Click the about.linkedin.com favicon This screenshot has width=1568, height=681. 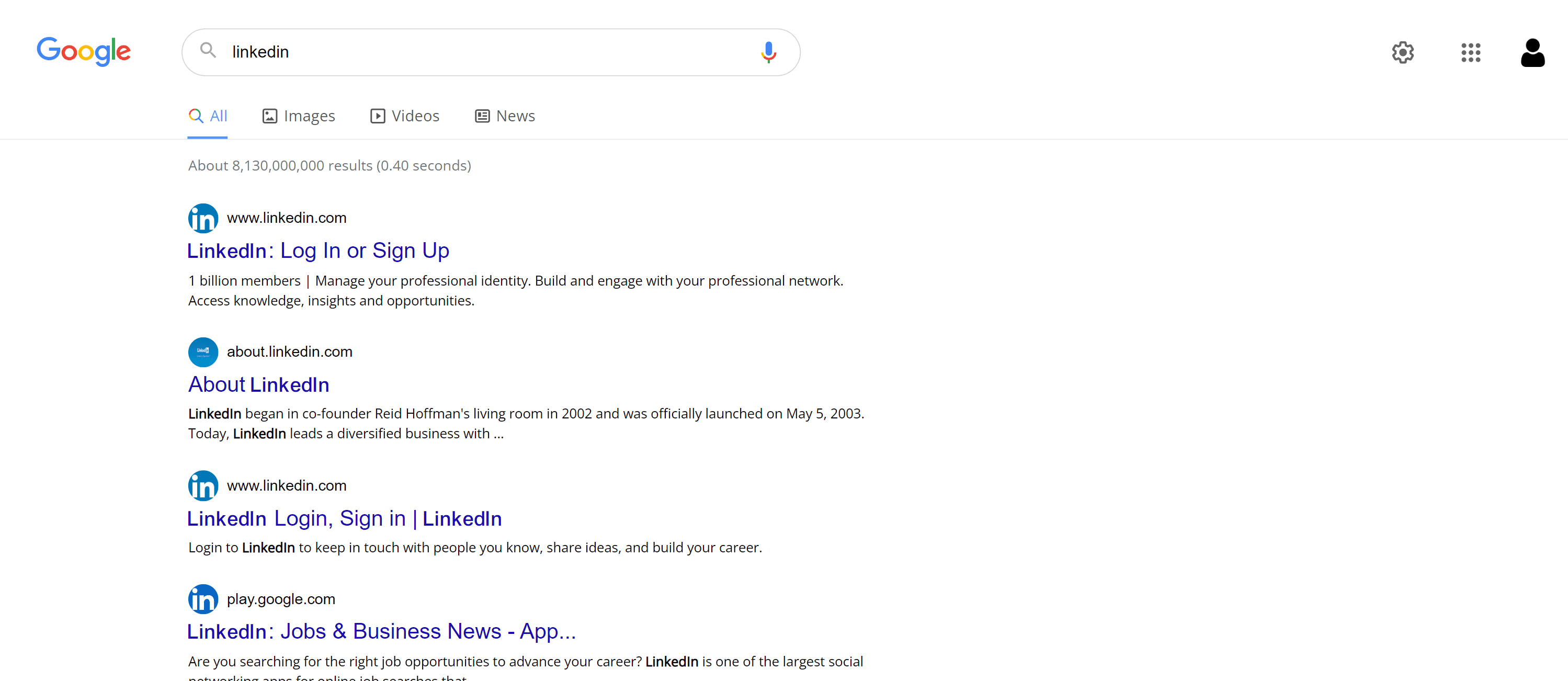tap(203, 352)
